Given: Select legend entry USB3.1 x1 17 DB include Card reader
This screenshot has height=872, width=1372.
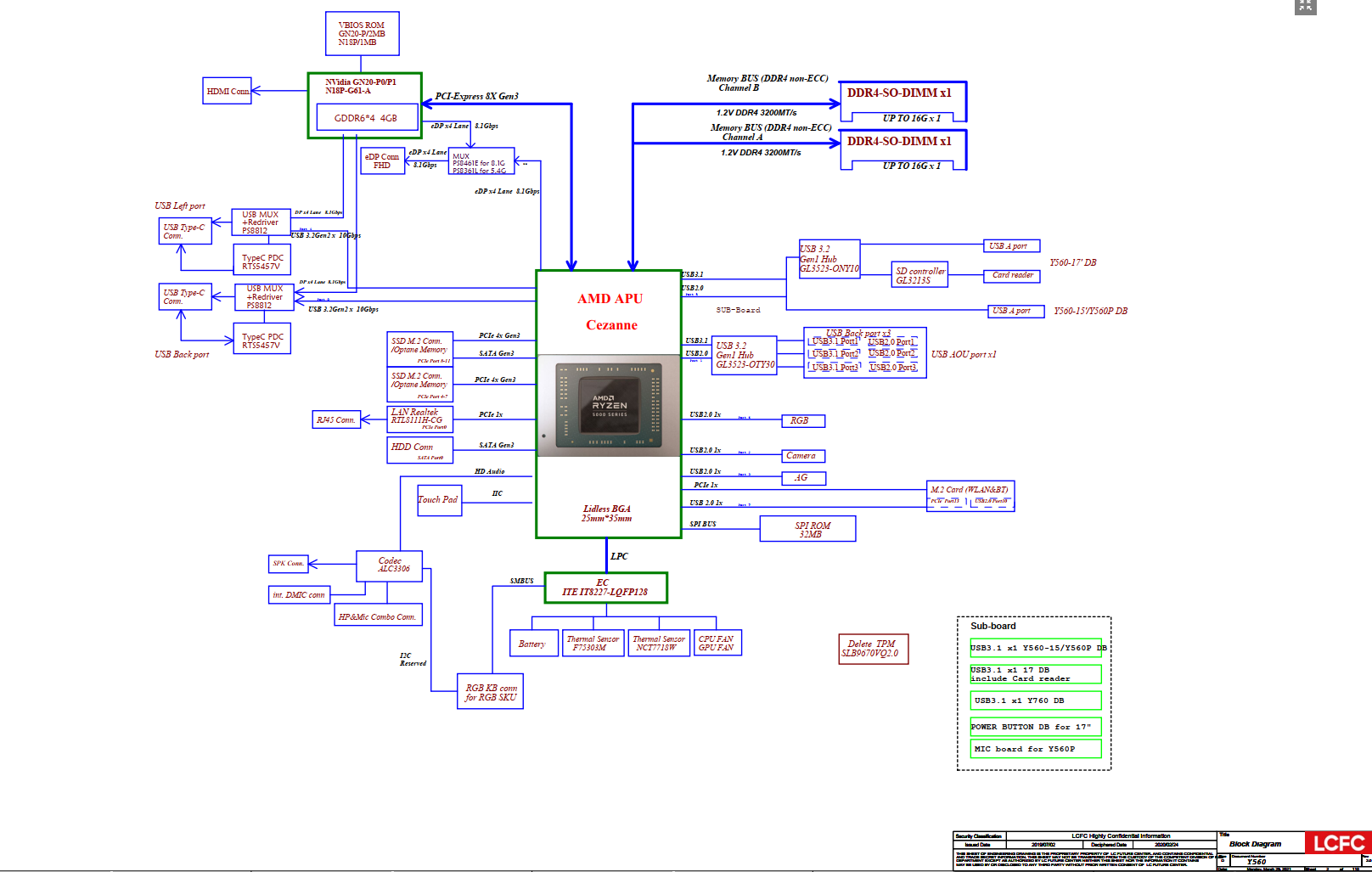Looking at the screenshot, I should pos(1036,674).
